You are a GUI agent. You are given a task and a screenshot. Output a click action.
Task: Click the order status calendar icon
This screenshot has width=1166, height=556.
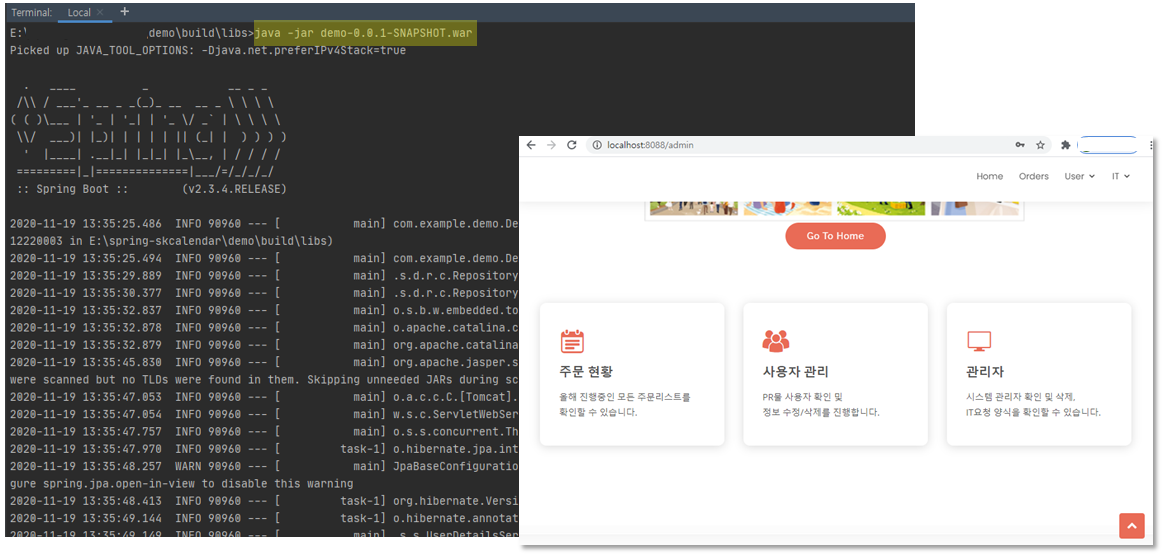(x=572, y=341)
